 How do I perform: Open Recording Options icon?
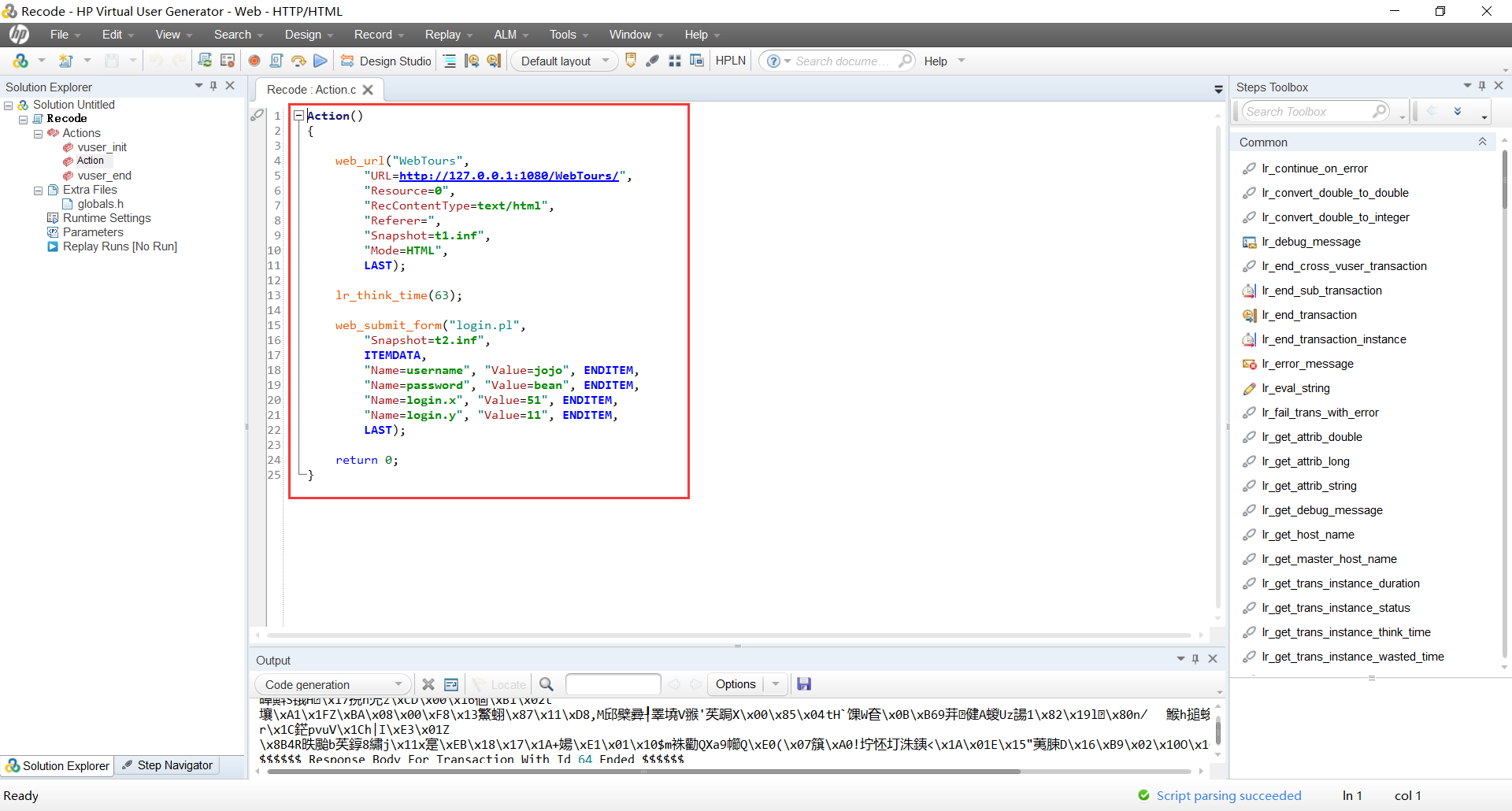click(228, 61)
